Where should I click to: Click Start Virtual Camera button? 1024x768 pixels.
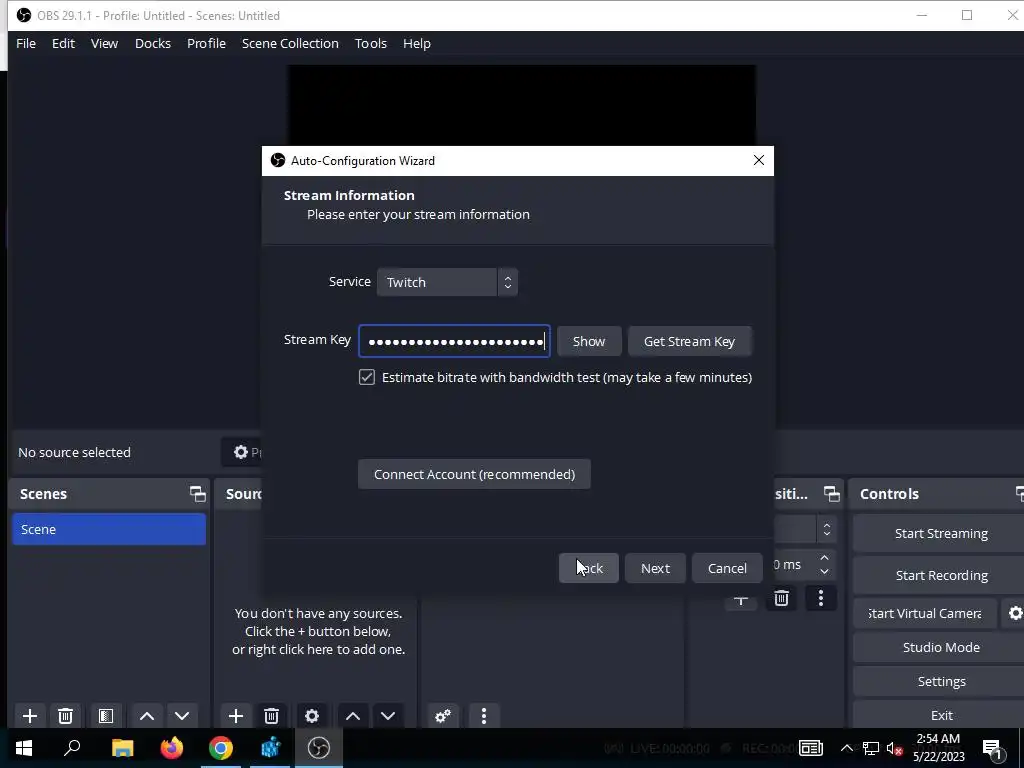coord(925,613)
